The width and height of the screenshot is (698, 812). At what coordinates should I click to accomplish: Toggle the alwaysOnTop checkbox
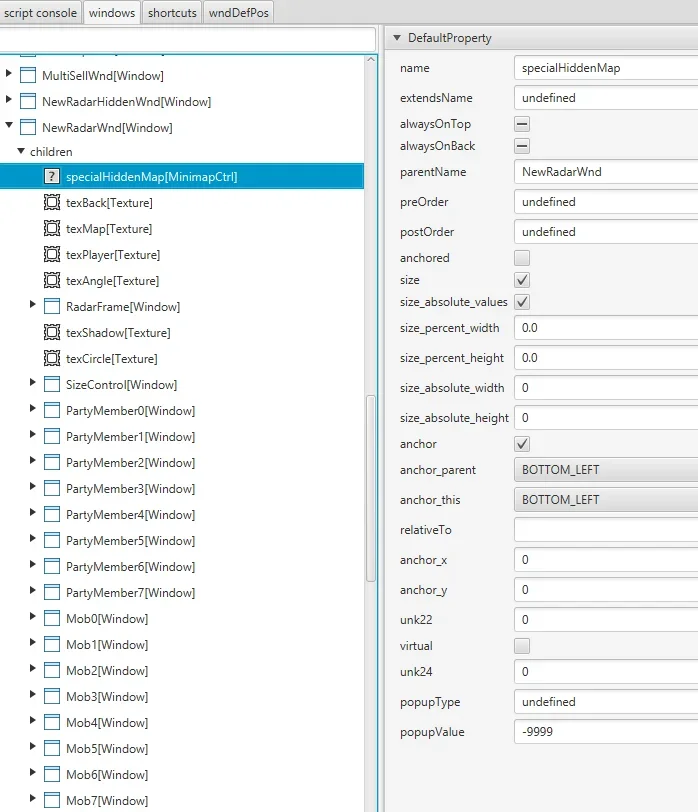(x=522, y=124)
